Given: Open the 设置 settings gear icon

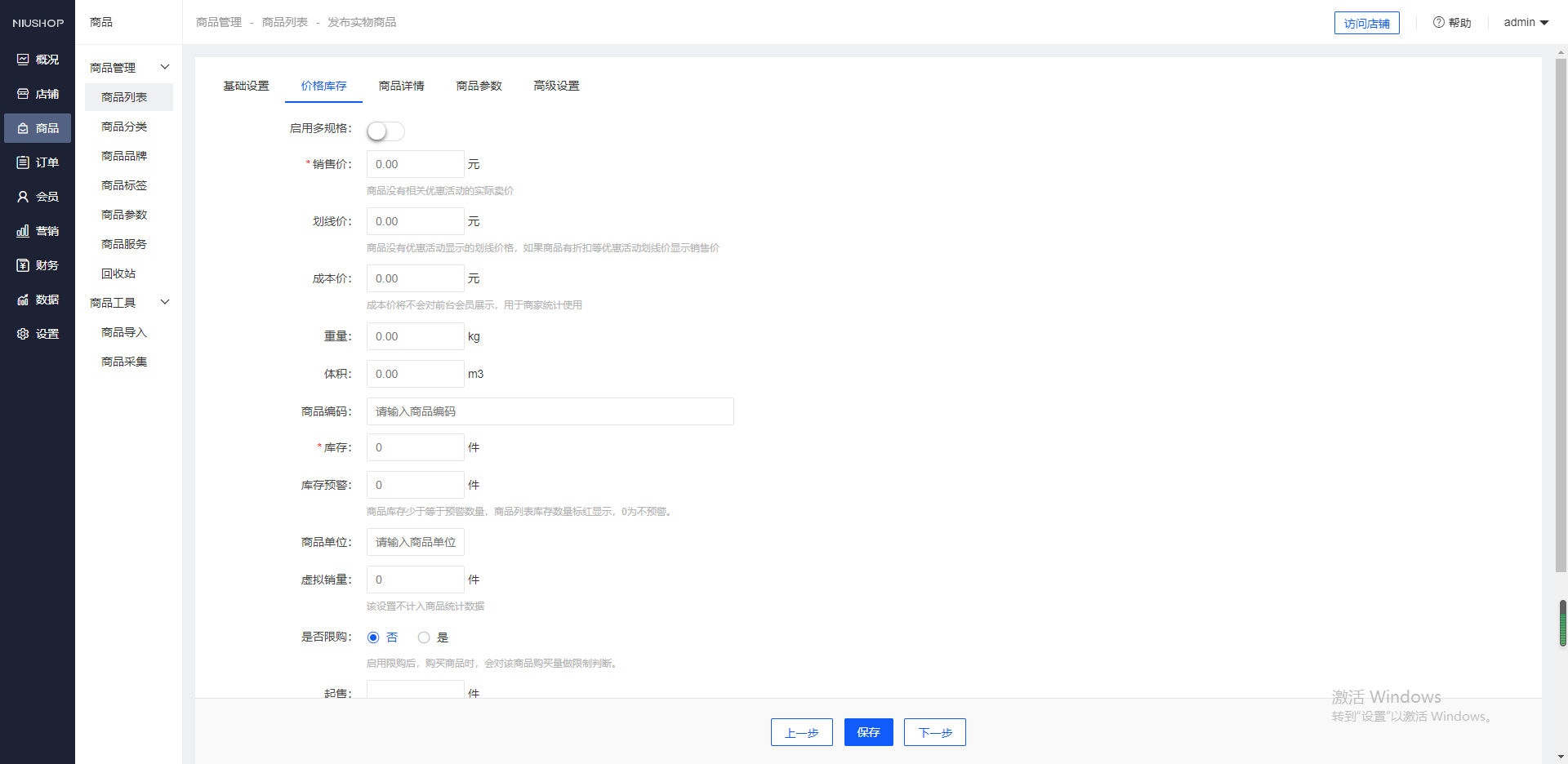Looking at the screenshot, I should tap(23, 334).
